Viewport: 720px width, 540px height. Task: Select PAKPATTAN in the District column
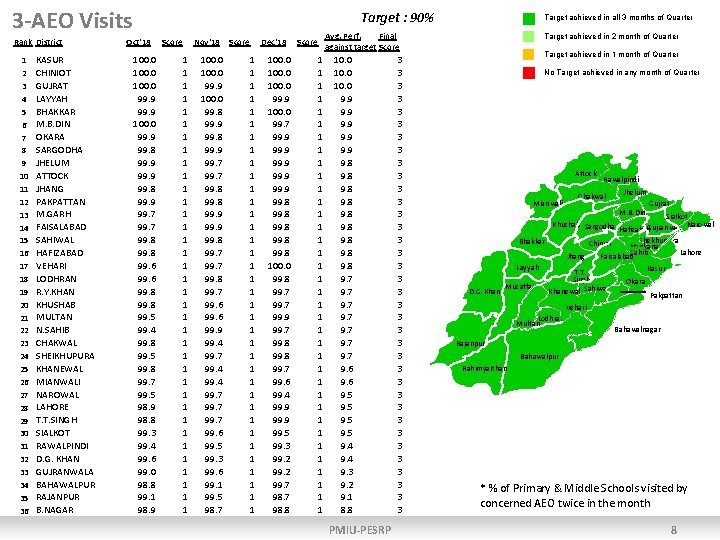coord(61,202)
